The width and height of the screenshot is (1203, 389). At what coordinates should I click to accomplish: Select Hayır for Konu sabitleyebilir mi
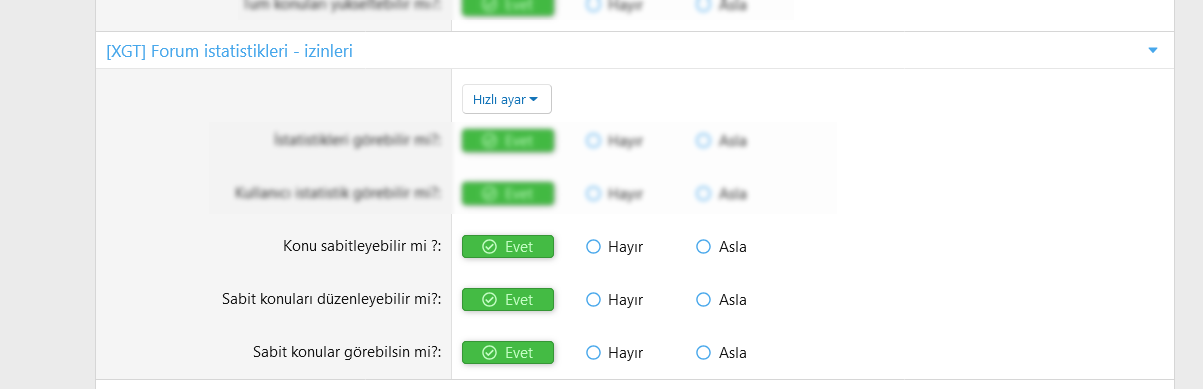614,246
